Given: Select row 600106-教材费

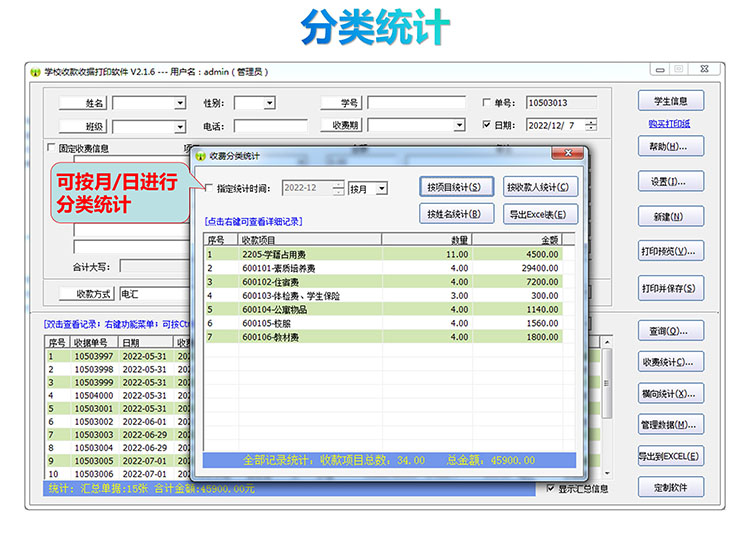Looking at the screenshot, I should [384, 337].
